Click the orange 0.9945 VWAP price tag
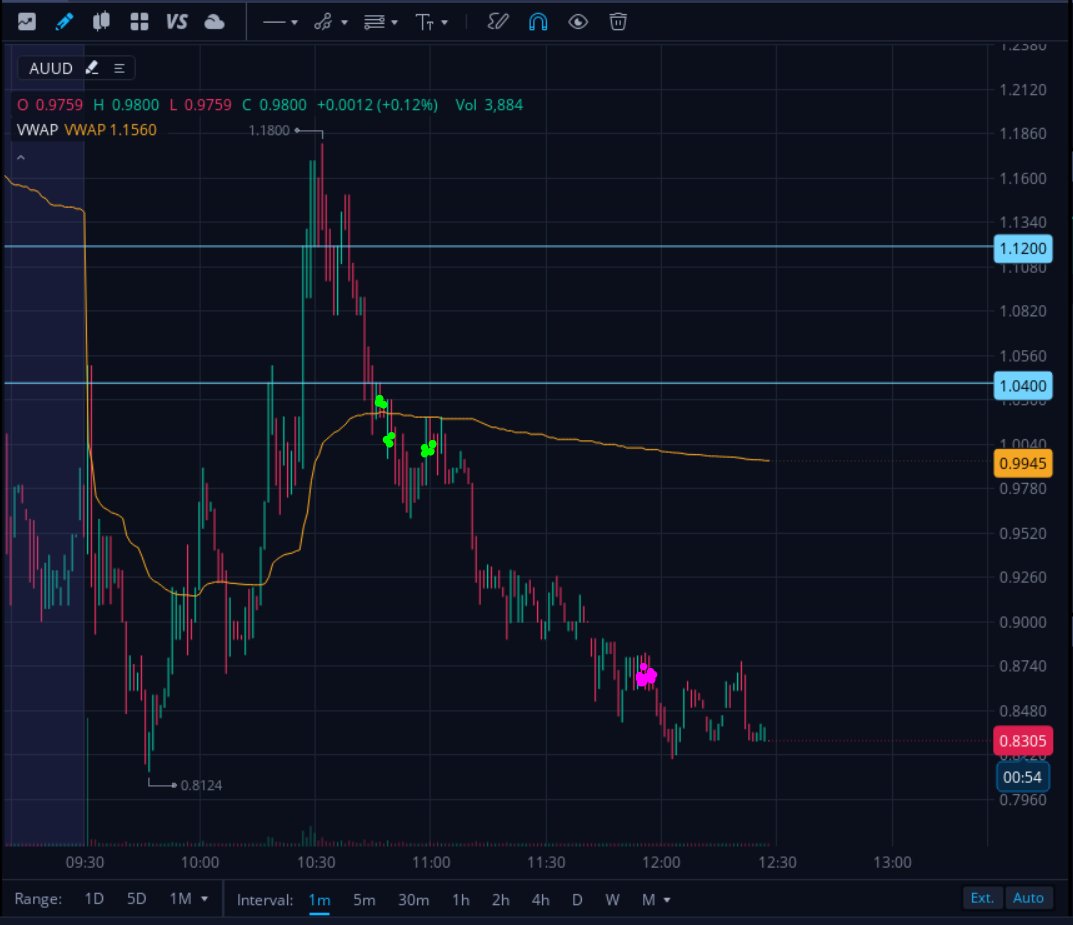Image resolution: width=1073 pixels, height=925 pixels. tap(1022, 463)
